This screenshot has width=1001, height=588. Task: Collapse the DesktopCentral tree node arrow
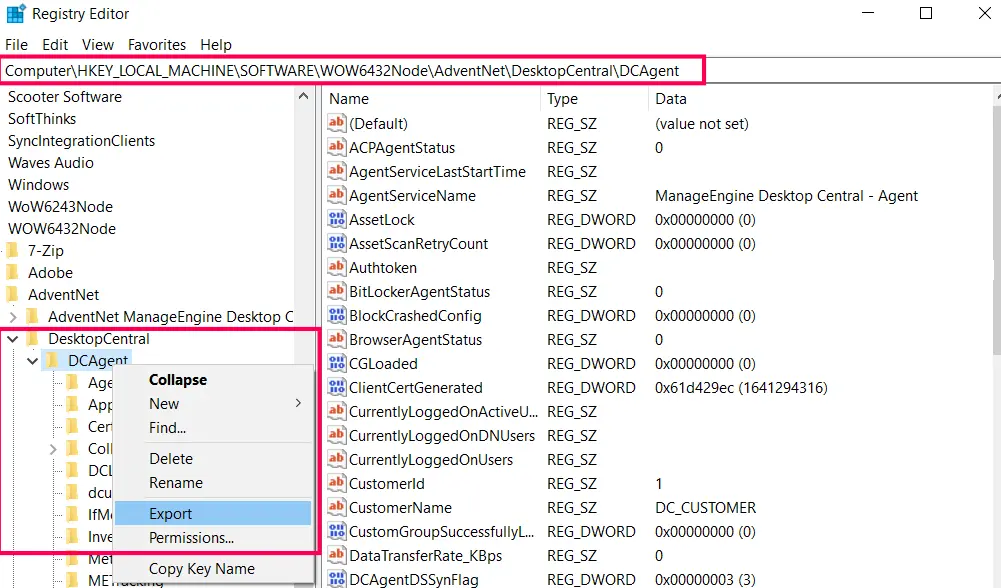point(12,339)
